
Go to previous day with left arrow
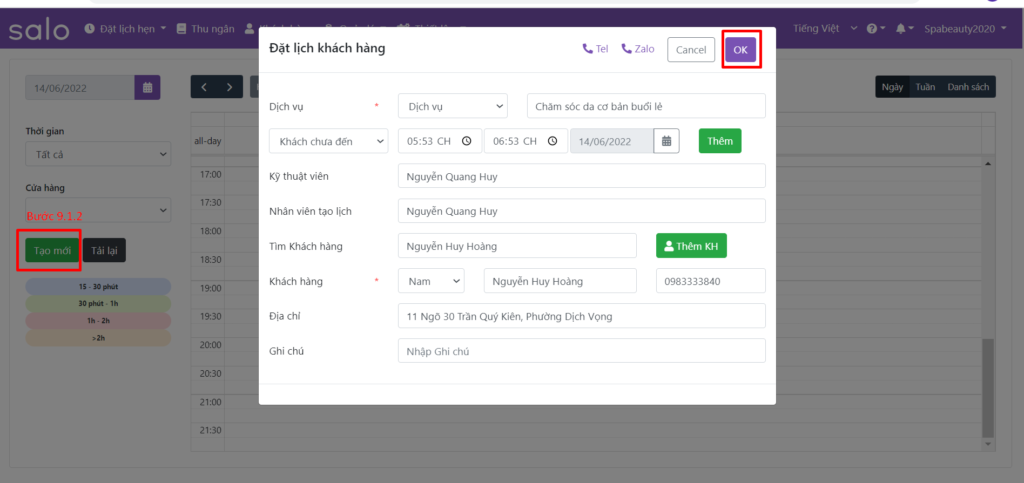(x=204, y=87)
